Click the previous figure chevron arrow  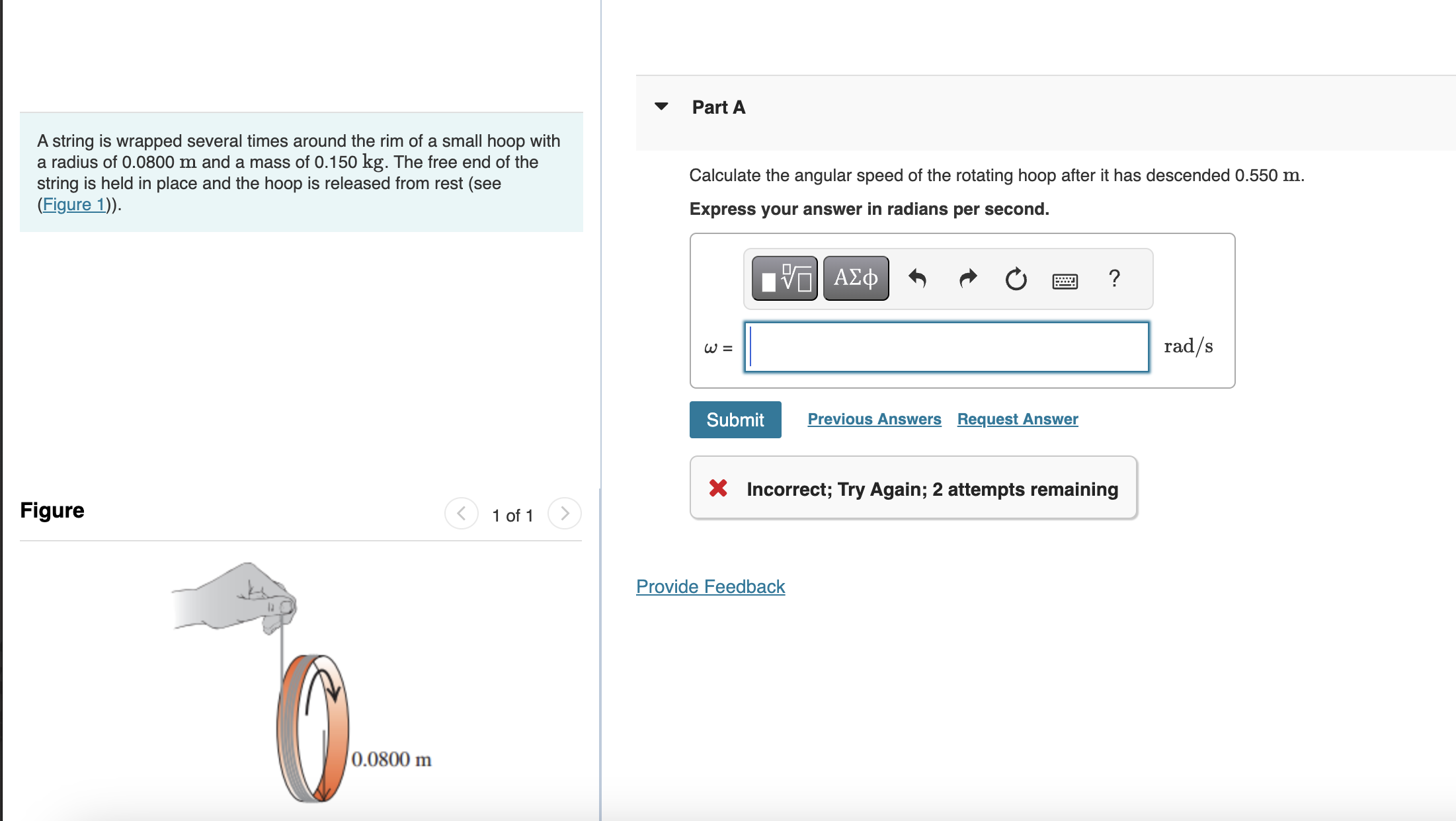point(461,513)
